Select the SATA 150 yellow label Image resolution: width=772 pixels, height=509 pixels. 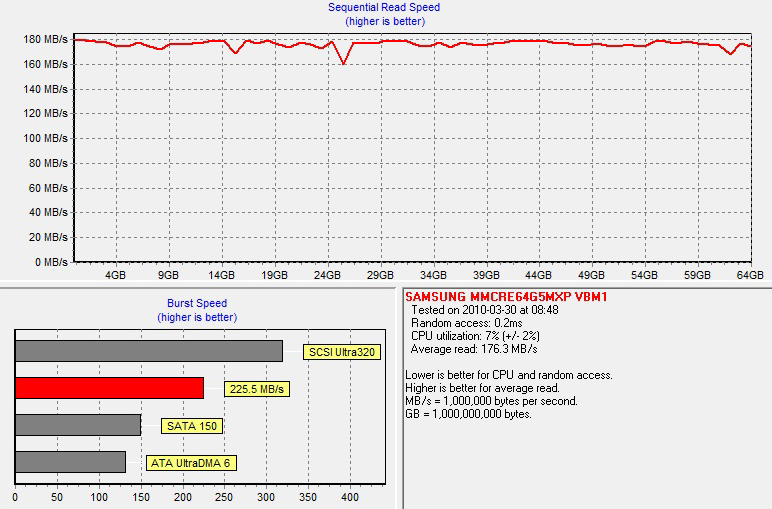click(x=193, y=426)
